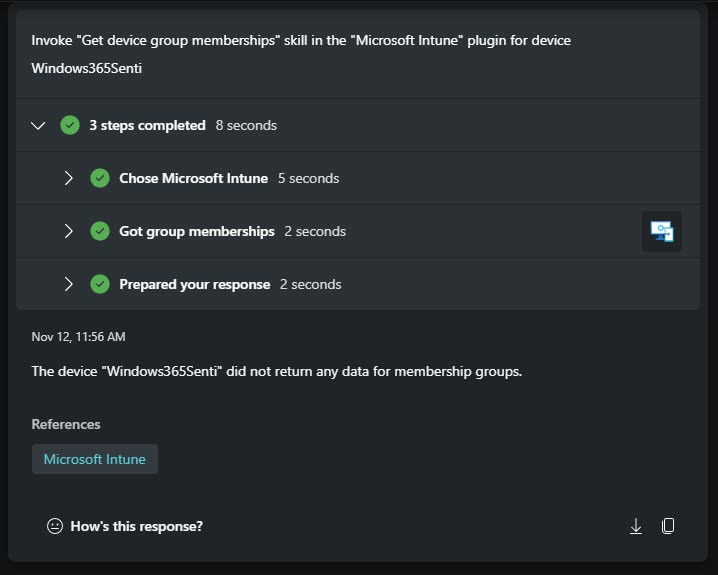Select the Chose Microsoft Intune step label
718x575 pixels.
point(194,178)
